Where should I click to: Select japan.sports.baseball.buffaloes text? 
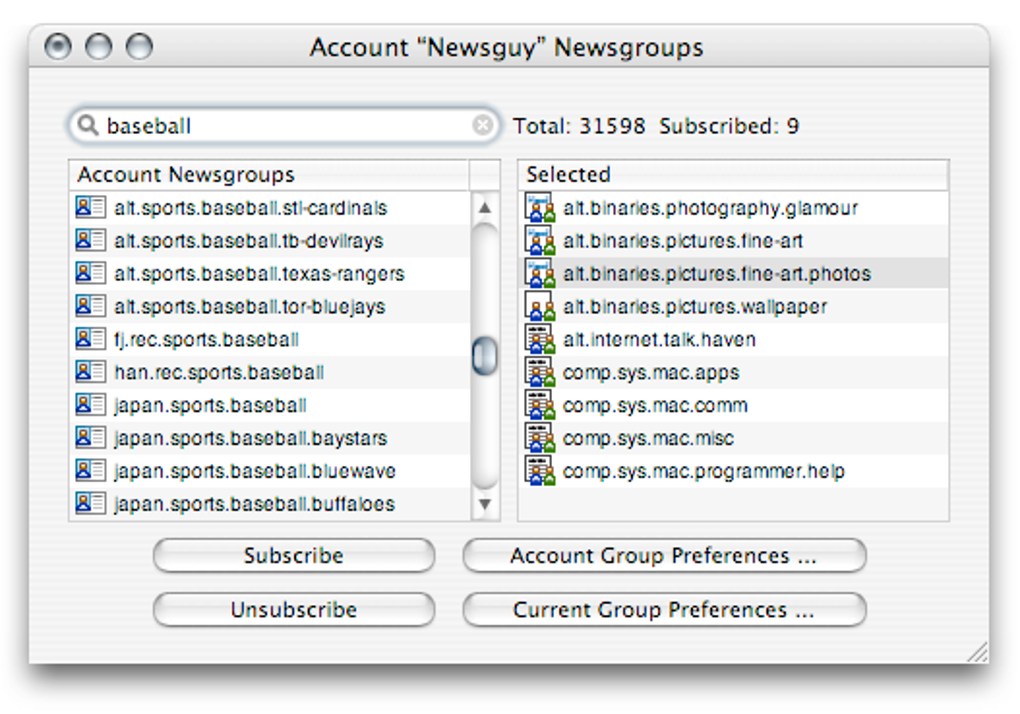254,504
